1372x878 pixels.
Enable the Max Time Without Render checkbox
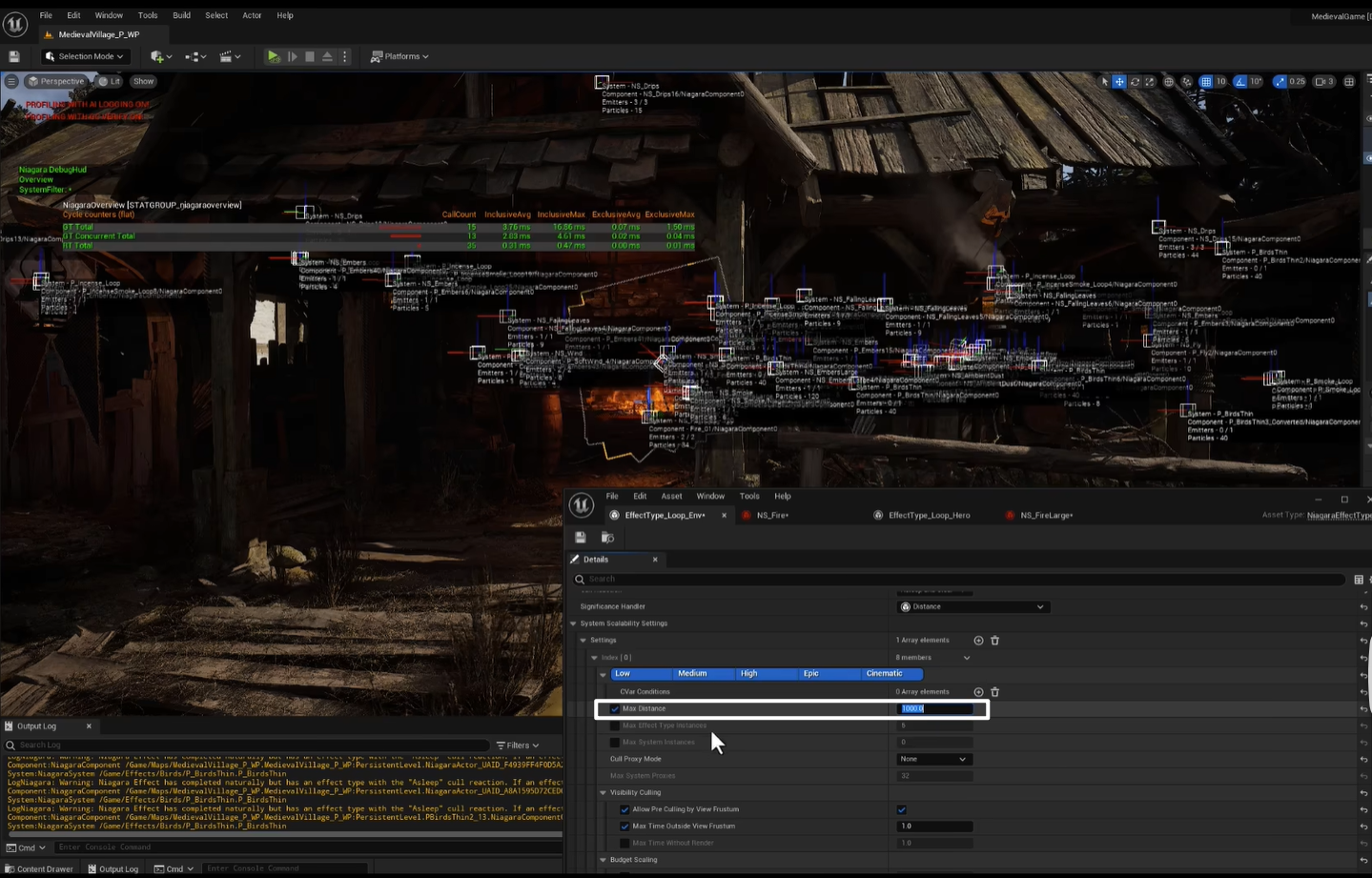tap(625, 844)
